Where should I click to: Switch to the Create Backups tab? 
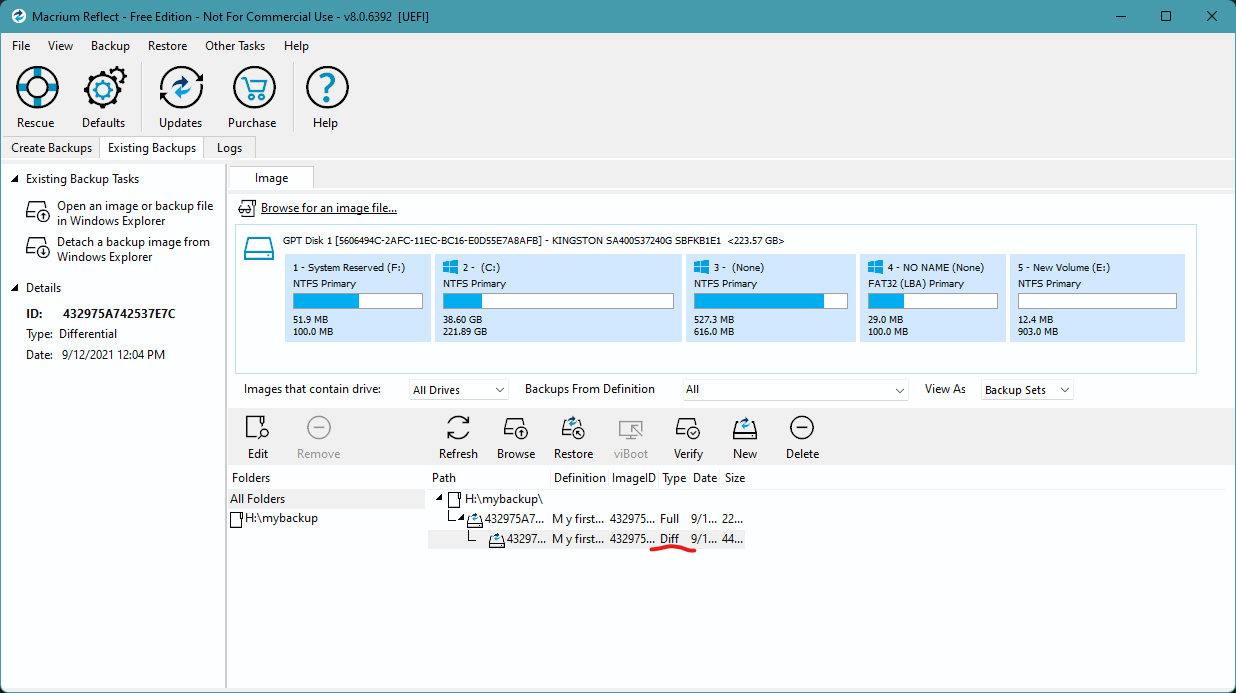tap(52, 148)
